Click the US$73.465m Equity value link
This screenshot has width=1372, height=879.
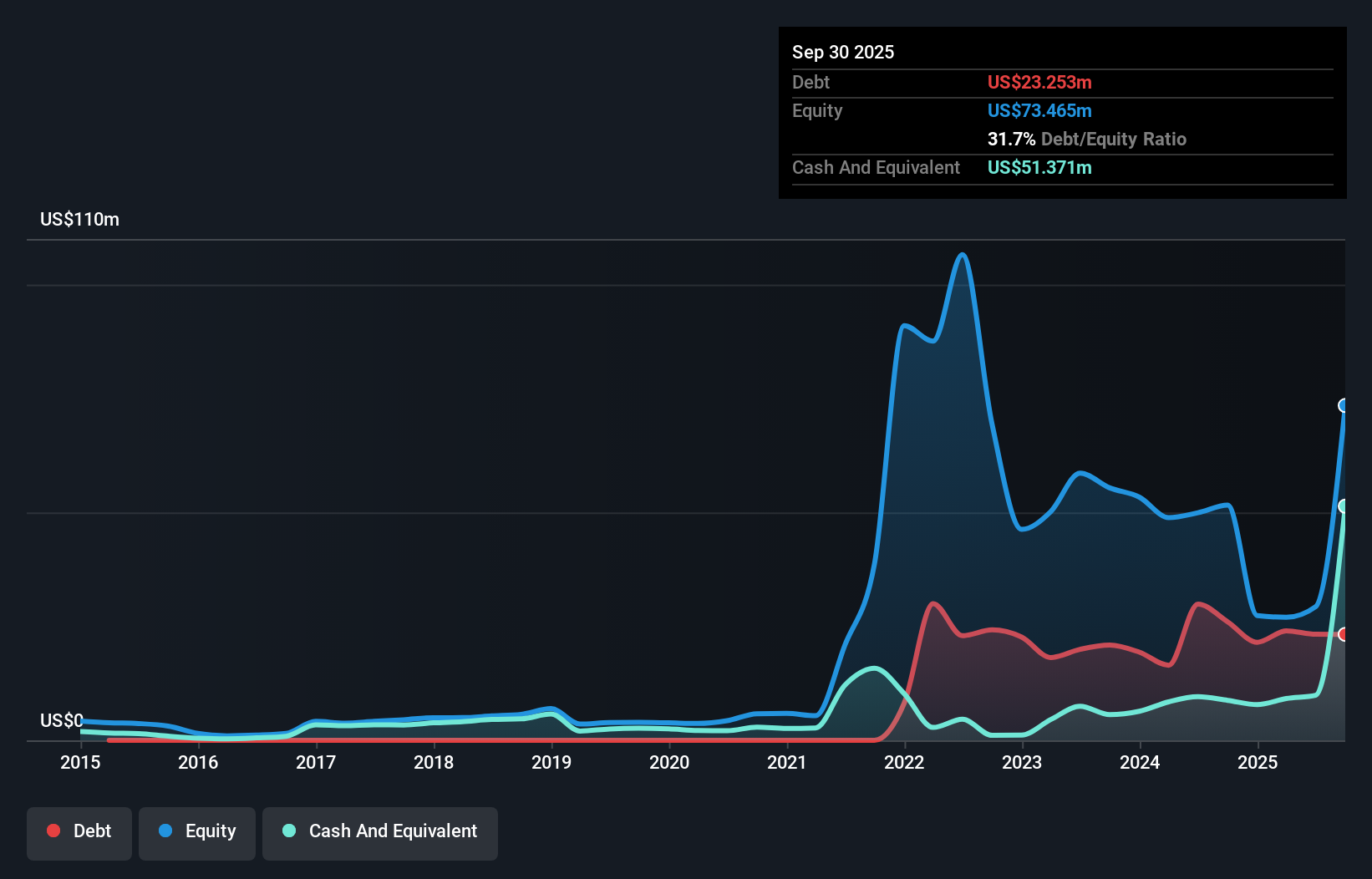1039,110
